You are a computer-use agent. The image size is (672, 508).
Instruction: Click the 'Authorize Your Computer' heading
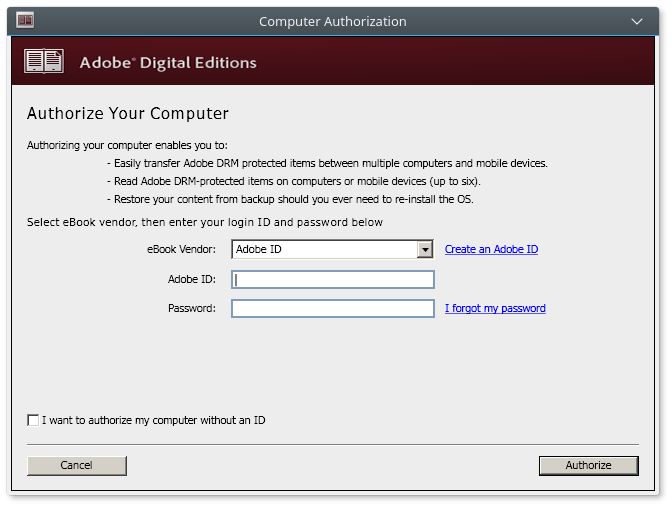pyautogui.click(x=128, y=114)
